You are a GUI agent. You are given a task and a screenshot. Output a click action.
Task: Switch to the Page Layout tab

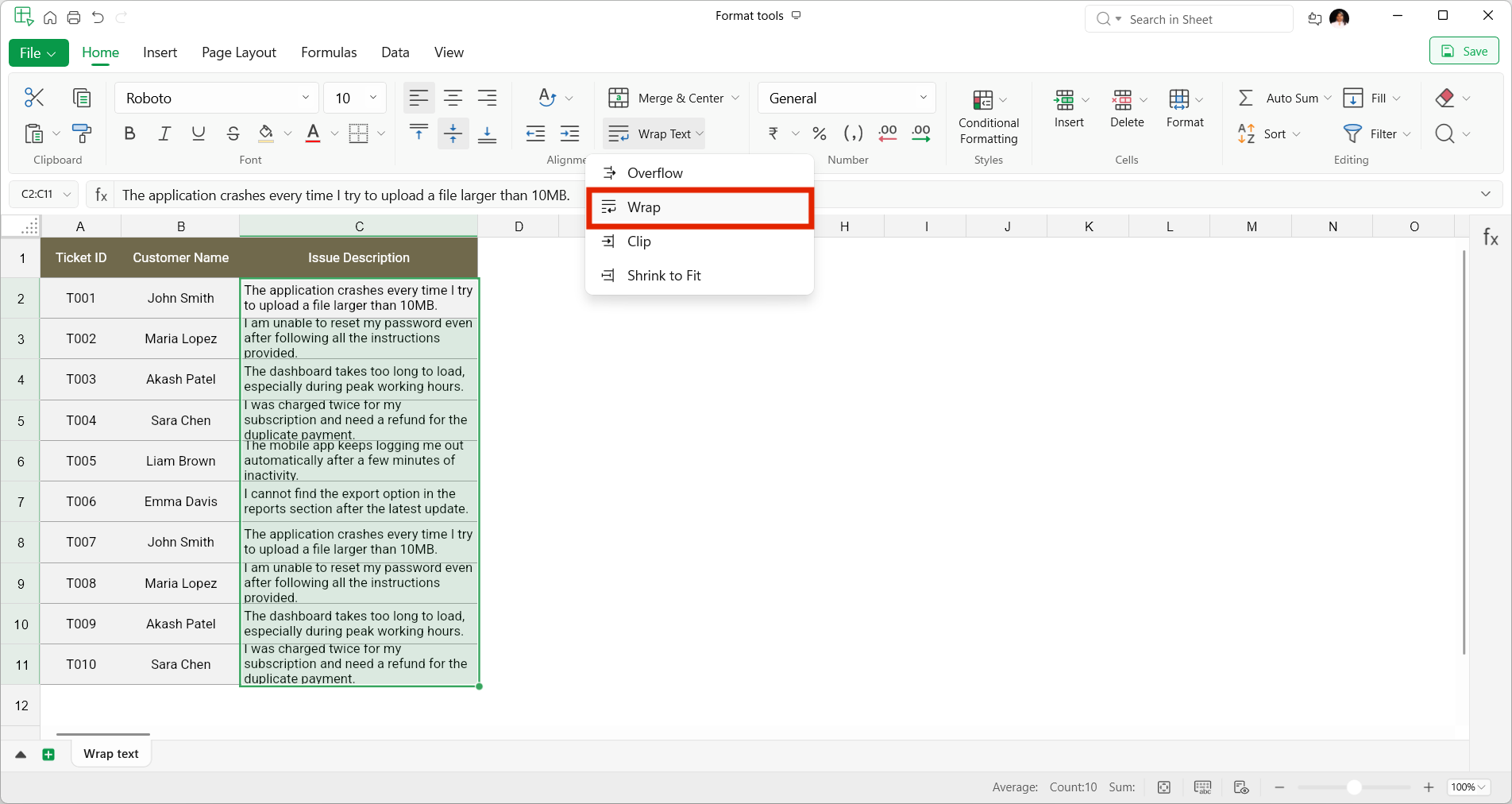(x=238, y=52)
